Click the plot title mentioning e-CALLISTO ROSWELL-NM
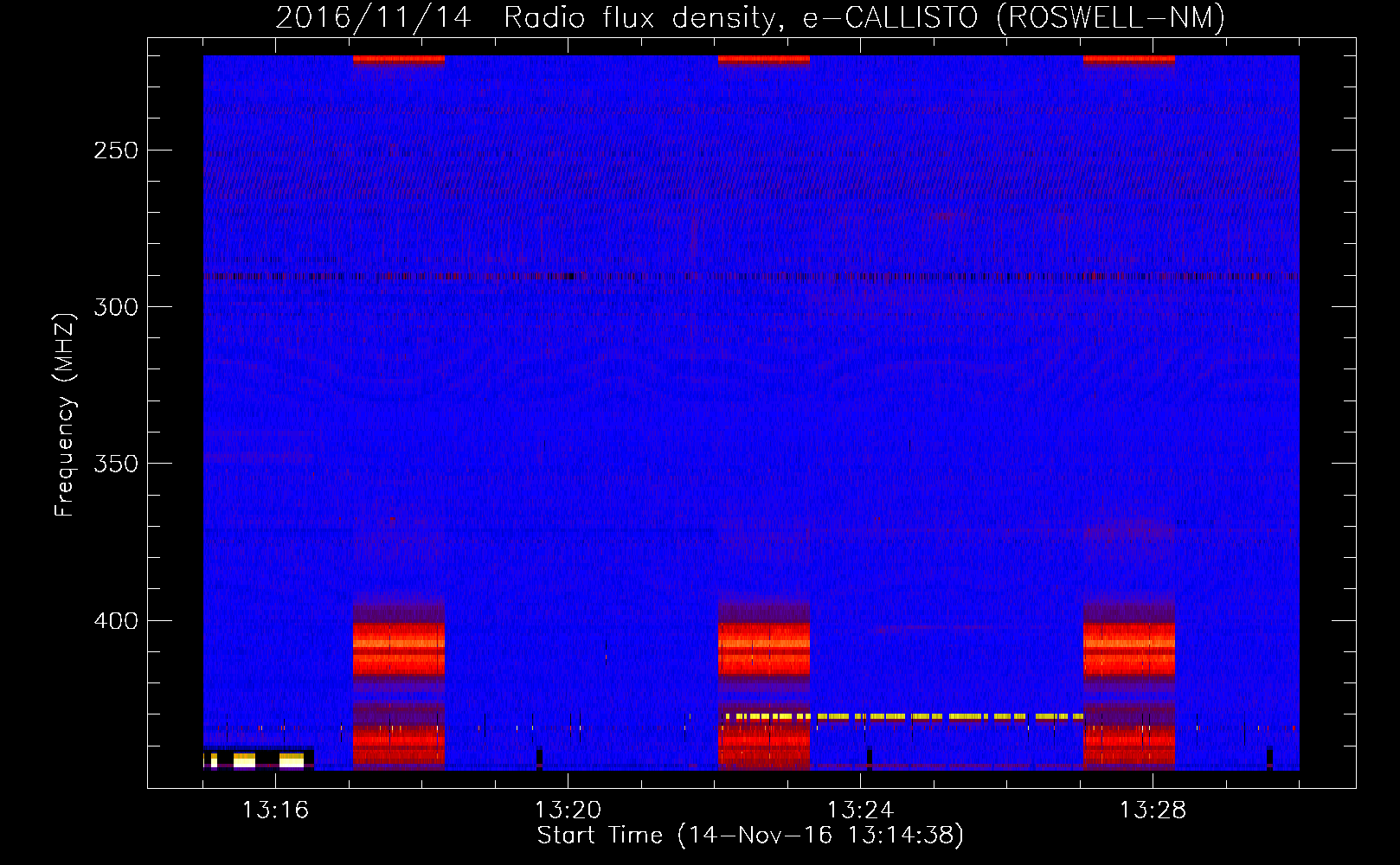 point(750,18)
